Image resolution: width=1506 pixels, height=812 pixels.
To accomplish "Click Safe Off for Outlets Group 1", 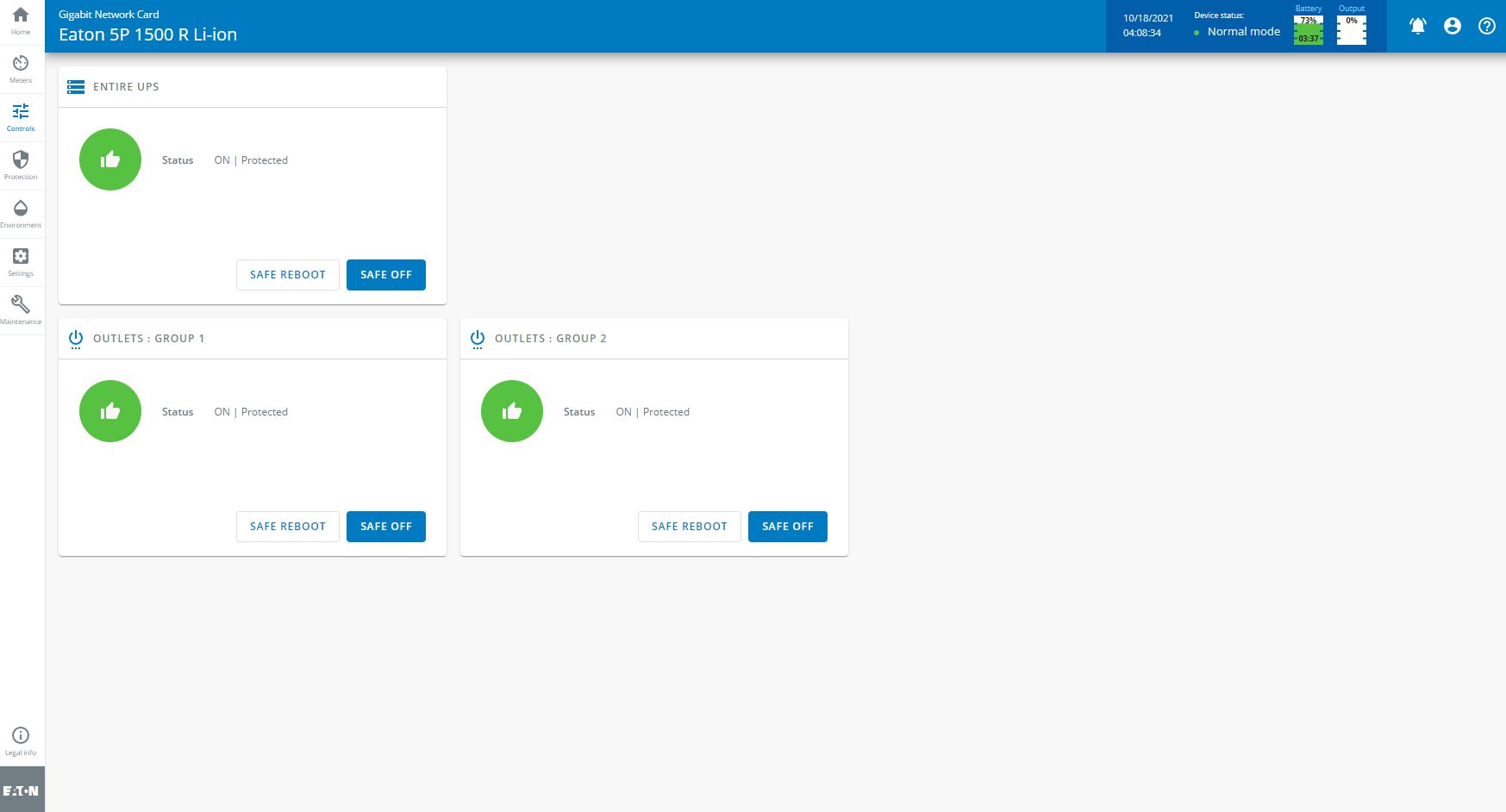I will pyautogui.click(x=386, y=527).
